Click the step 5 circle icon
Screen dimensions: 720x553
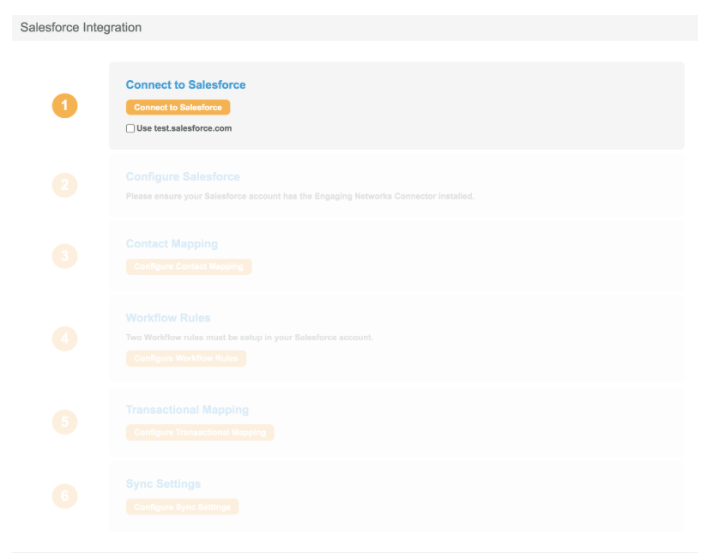pyautogui.click(x=64, y=422)
